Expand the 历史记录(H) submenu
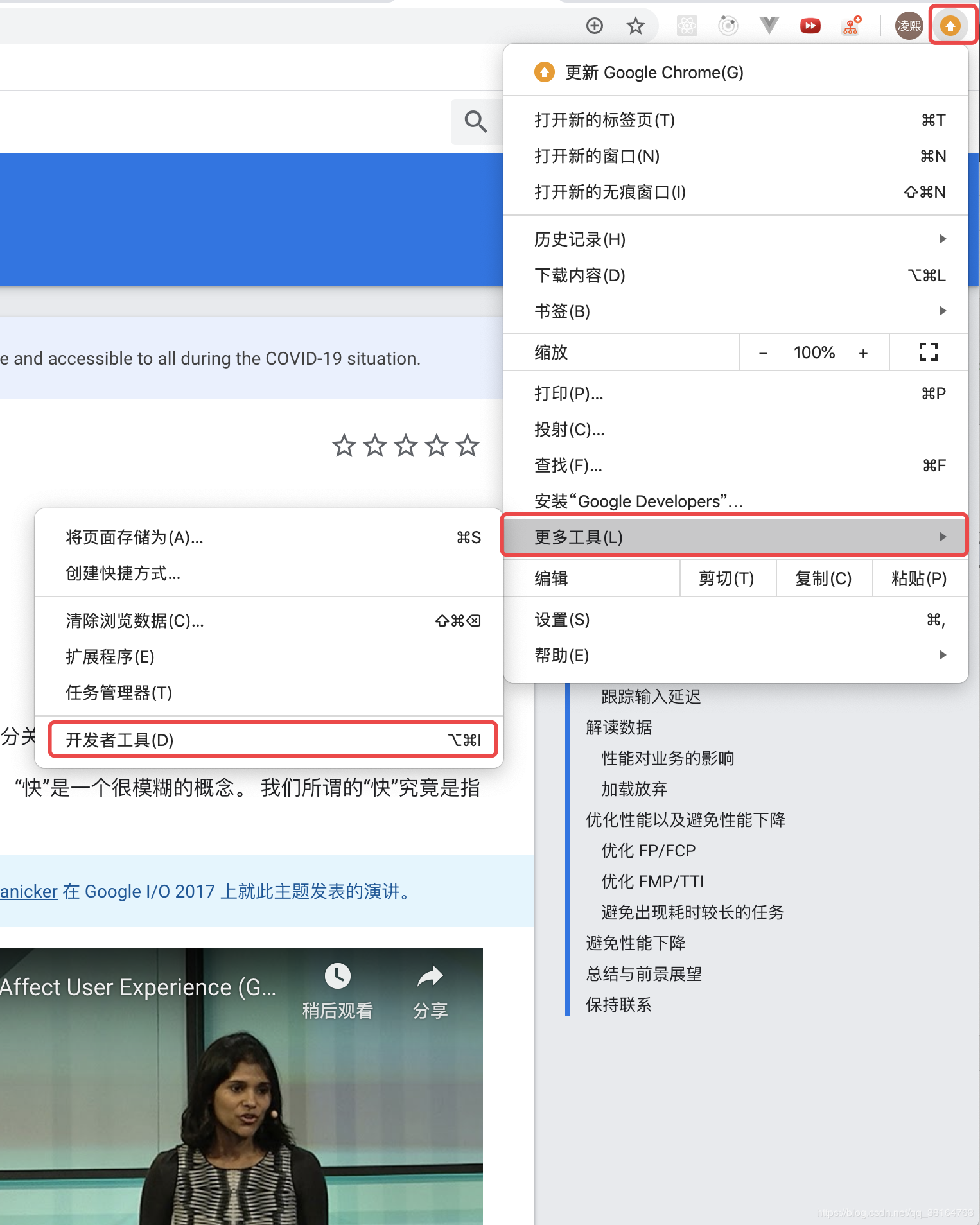This screenshot has height=1225, width=980. [736, 239]
